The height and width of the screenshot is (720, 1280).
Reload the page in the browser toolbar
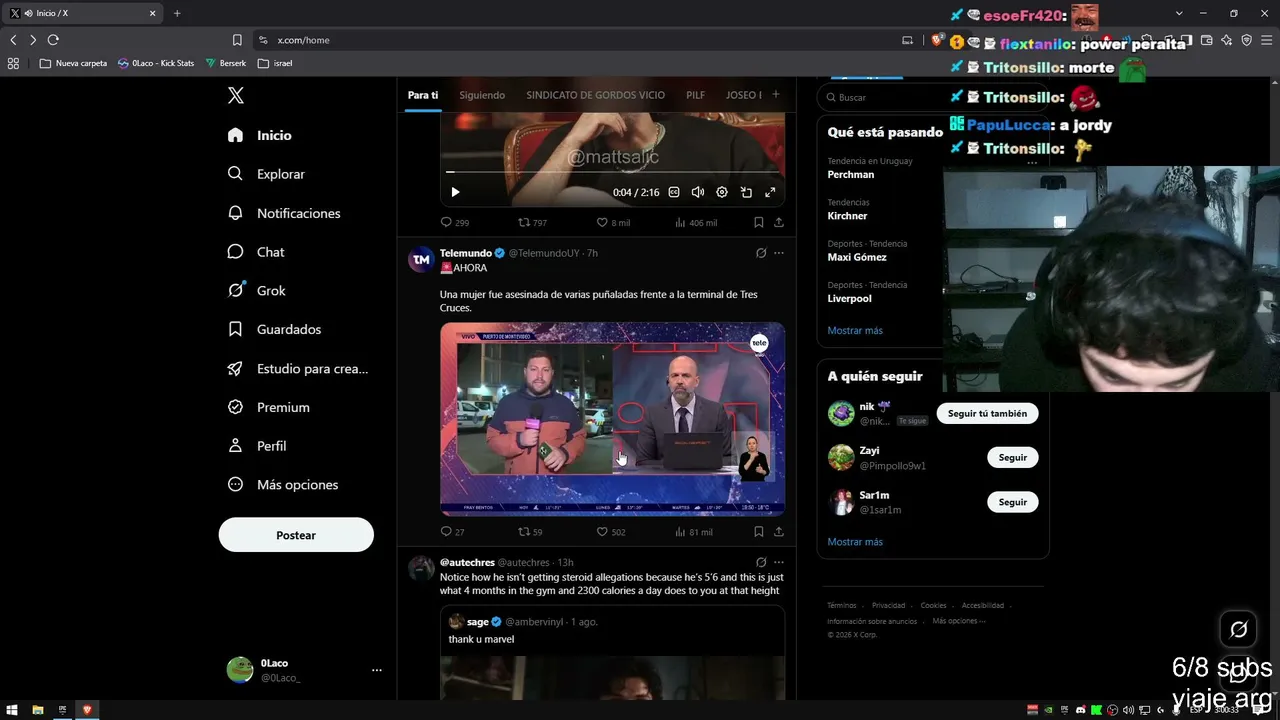point(53,40)
